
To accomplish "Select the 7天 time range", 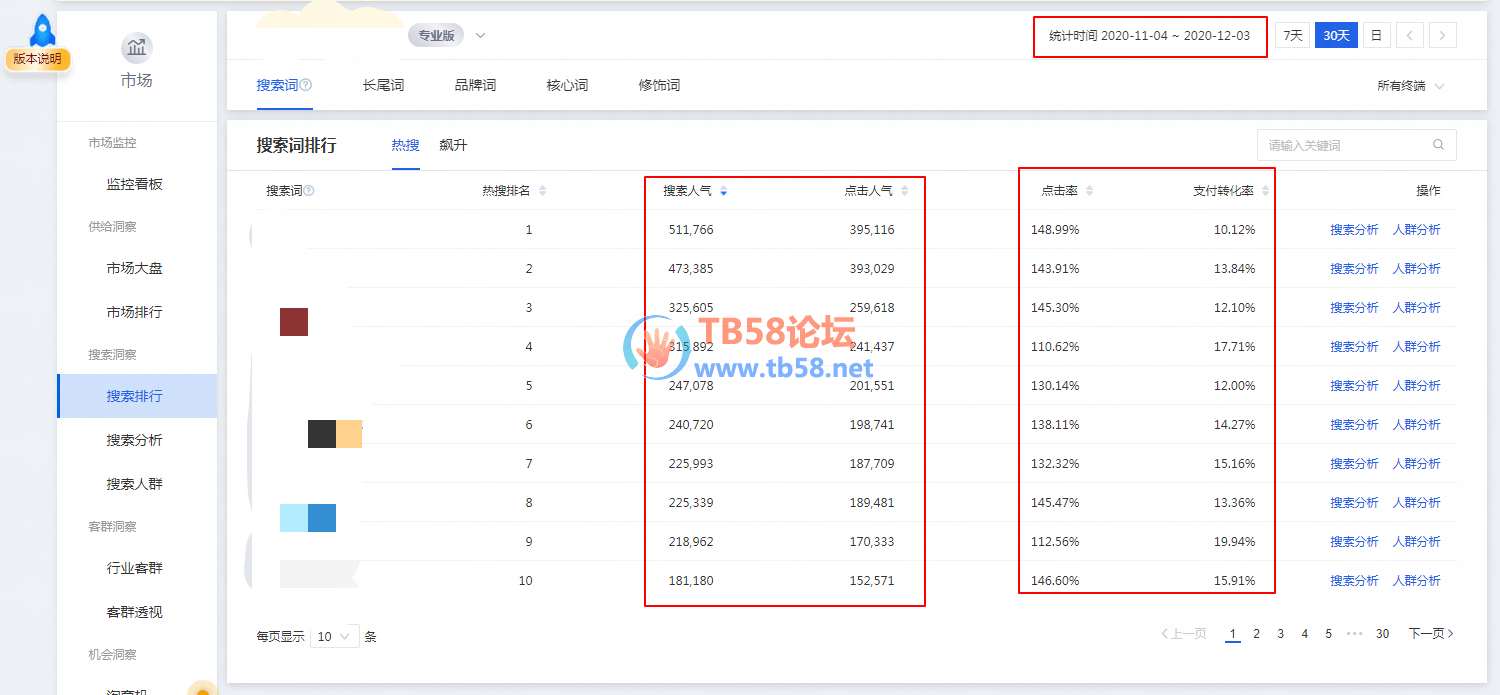I will coord(1292,36).
